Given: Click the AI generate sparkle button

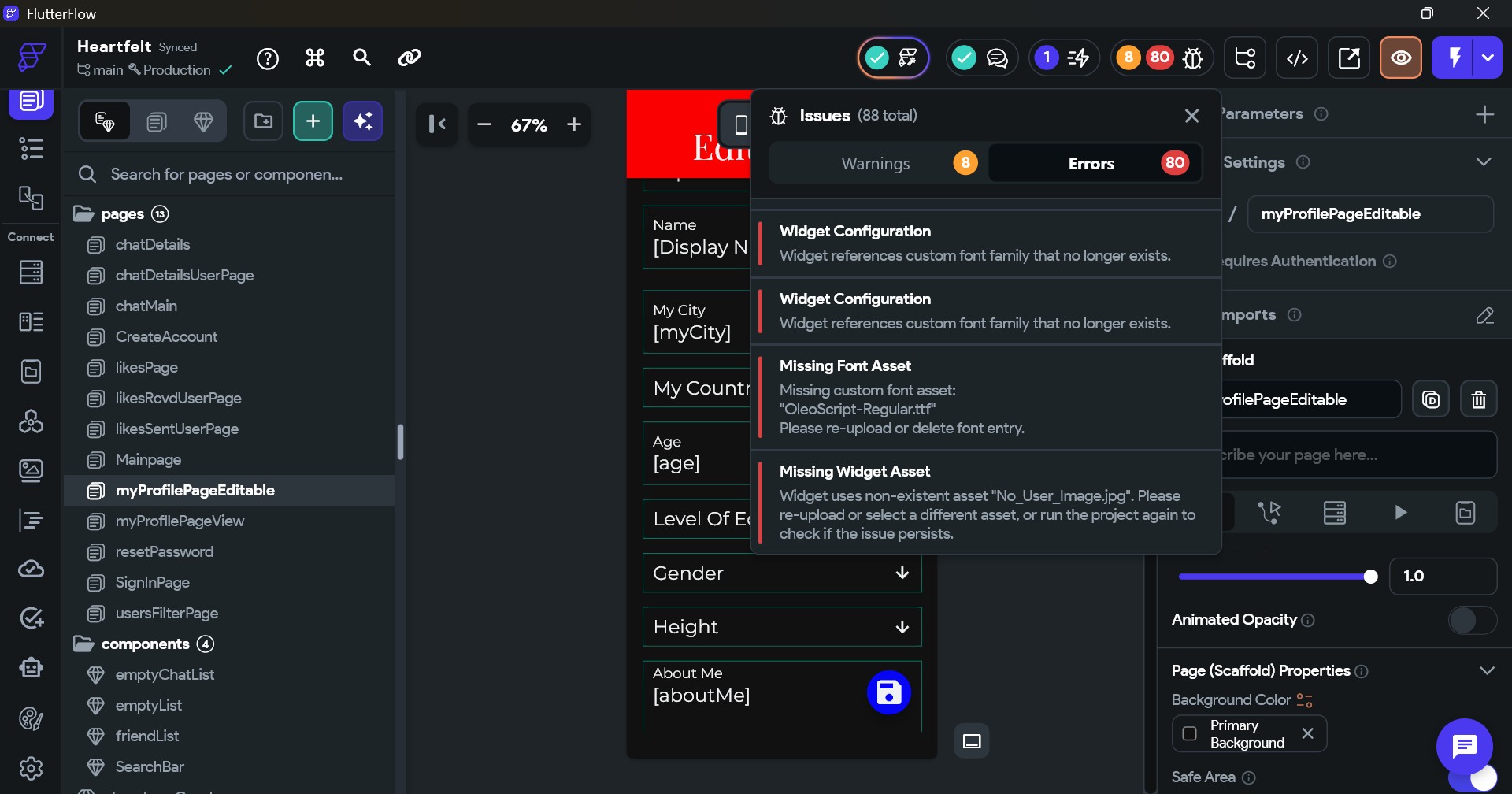Looking at the screenshot, I should pyautogui.click(x=362, y=121).
